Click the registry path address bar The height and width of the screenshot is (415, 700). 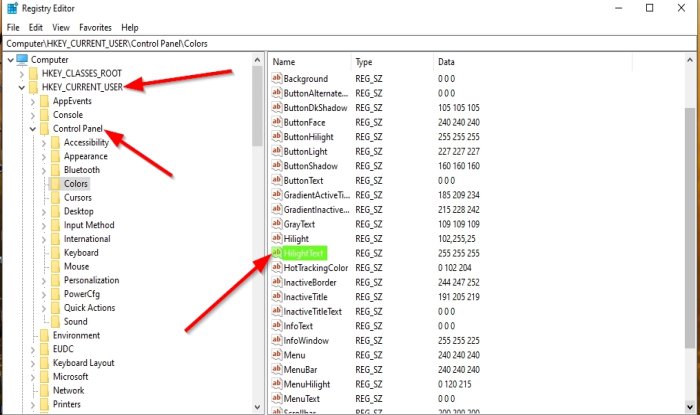tap(350, 43)
